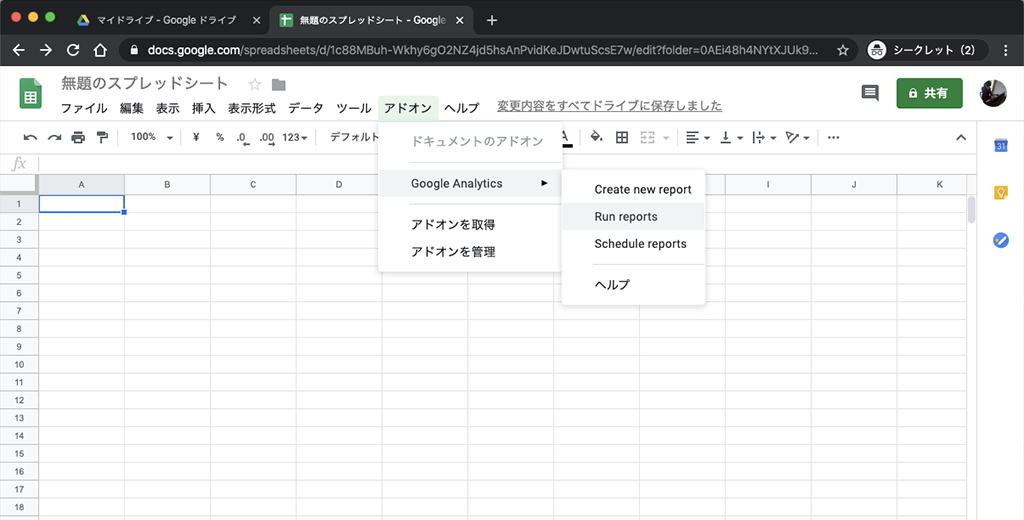This screenshot has height=520, width=1024.
Task: Open Chrome three-dot menu
Action: point(1006,50)
